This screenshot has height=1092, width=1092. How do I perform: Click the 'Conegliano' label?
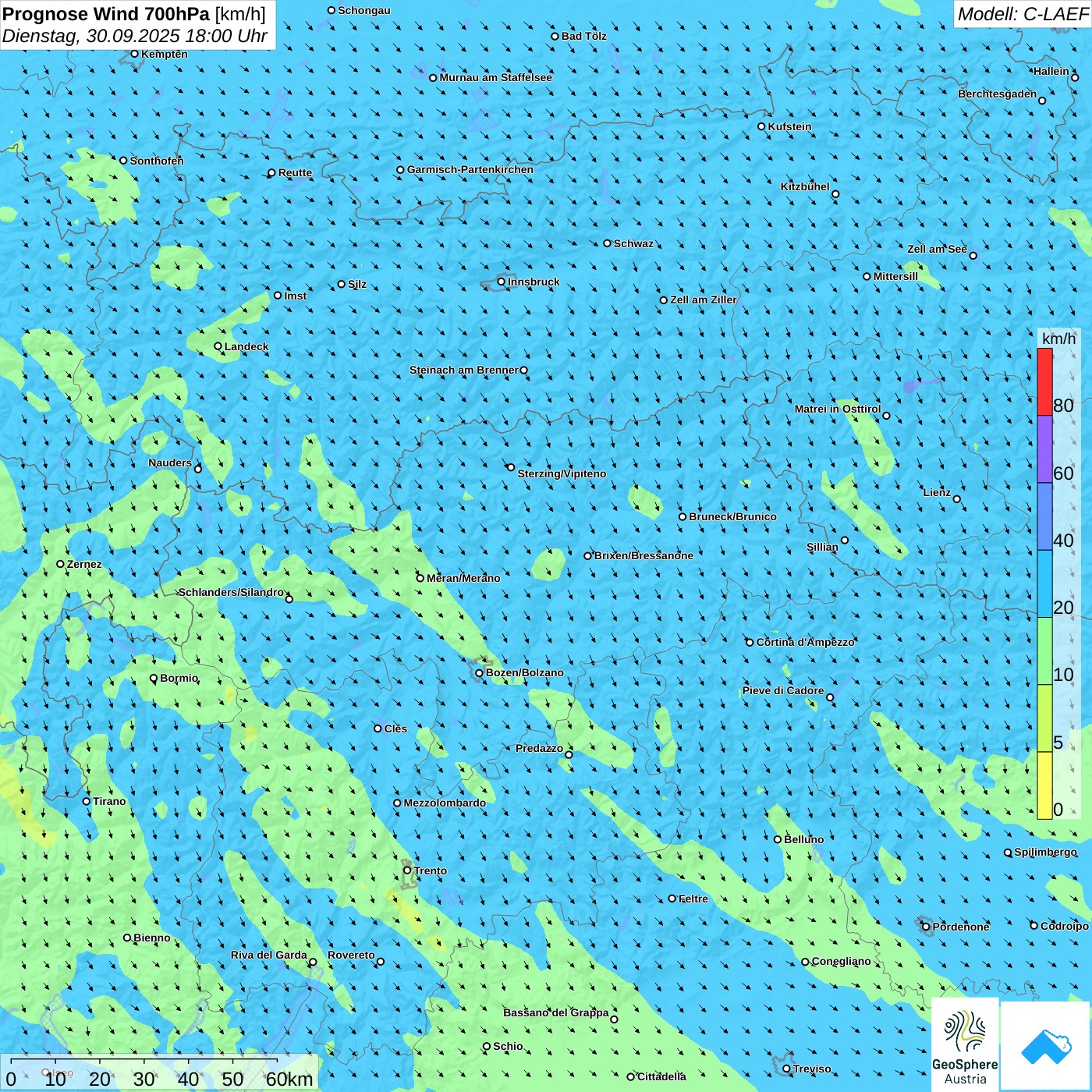842,961
